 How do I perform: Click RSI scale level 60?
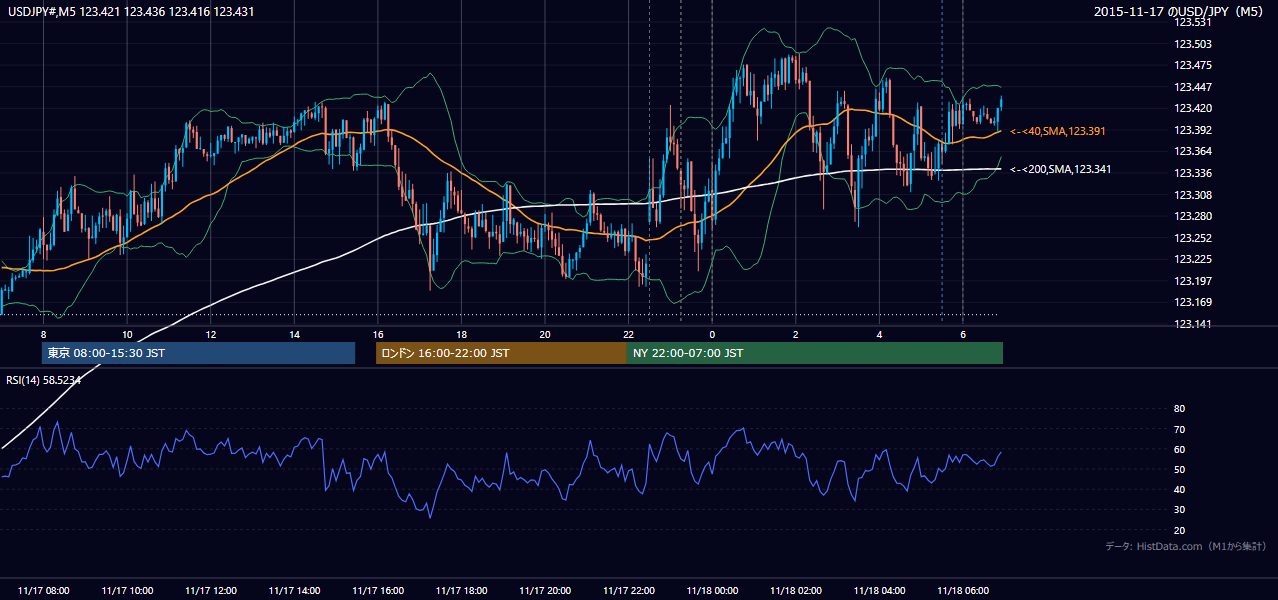click(x=1179, y=449)
